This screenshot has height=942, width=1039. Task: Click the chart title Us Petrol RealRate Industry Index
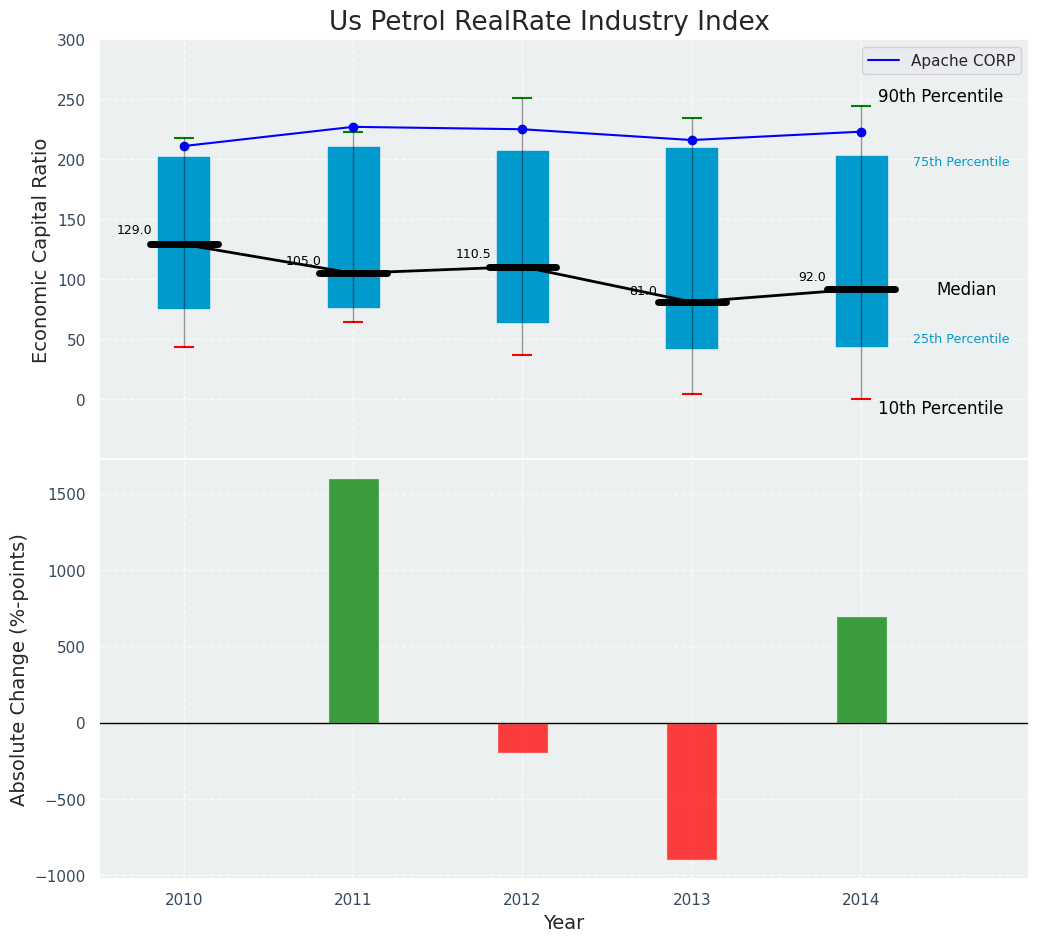pos(549,22)
